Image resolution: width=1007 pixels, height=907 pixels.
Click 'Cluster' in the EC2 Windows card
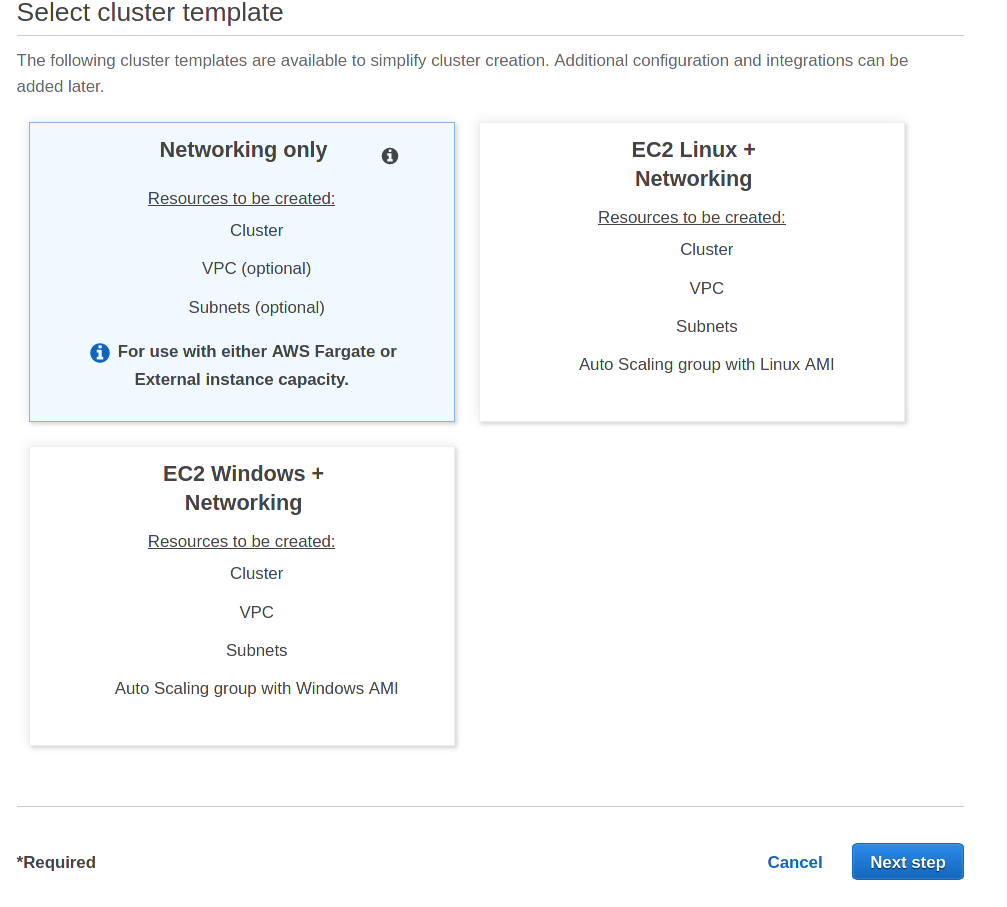pyautogui.click(x=256, y=574)
